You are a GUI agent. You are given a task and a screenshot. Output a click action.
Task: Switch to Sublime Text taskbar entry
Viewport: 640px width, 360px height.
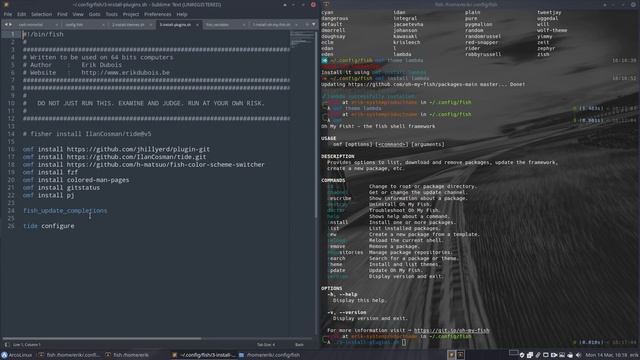203,355
